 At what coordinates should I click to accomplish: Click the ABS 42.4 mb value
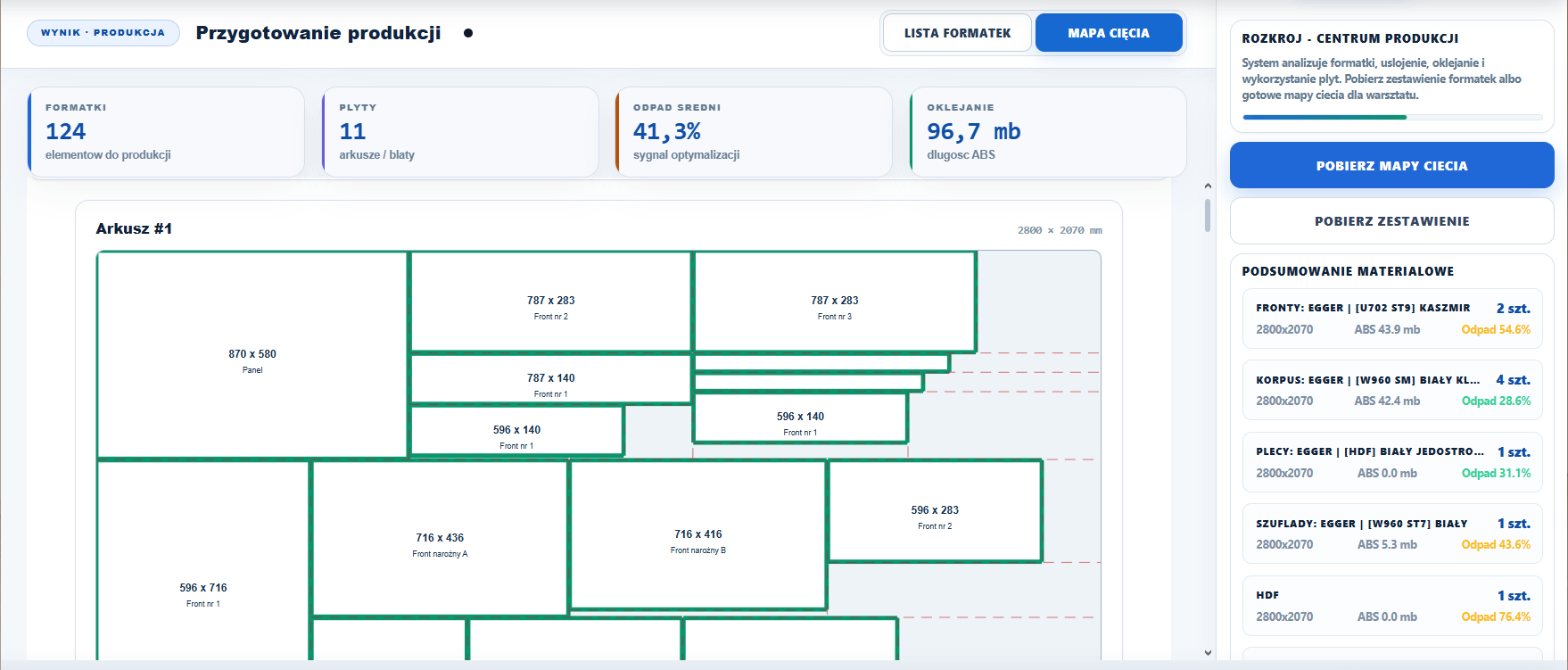click(x=1387, y=401)
